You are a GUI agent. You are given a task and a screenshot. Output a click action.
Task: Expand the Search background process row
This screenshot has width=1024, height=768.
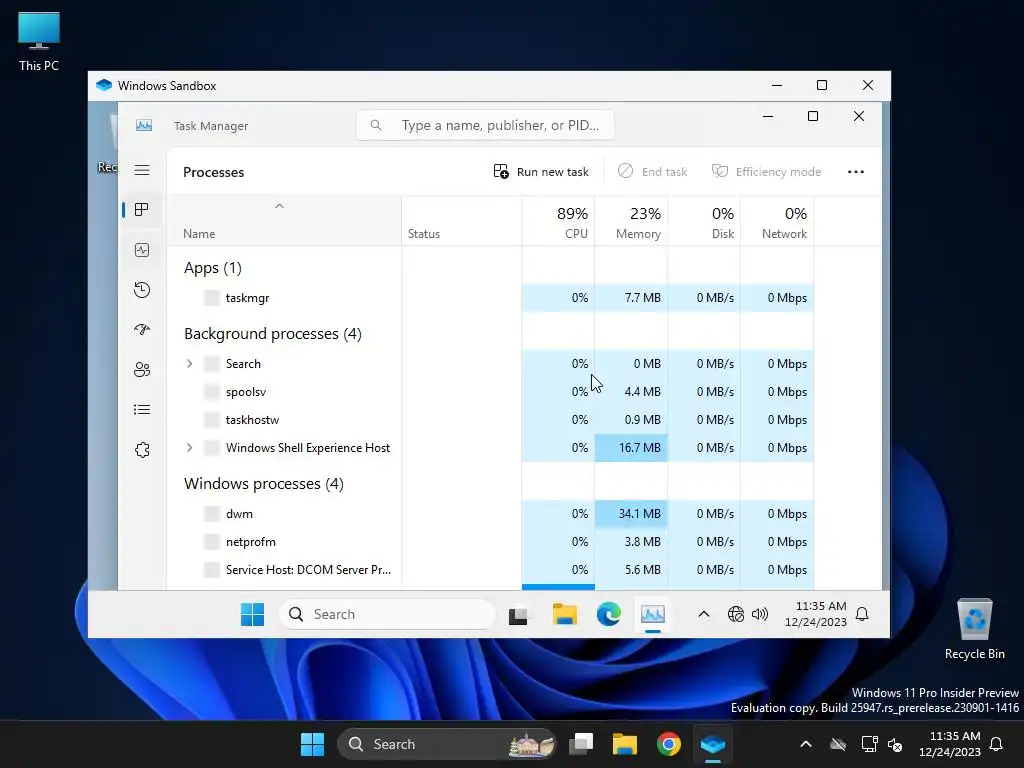point(189,364)
